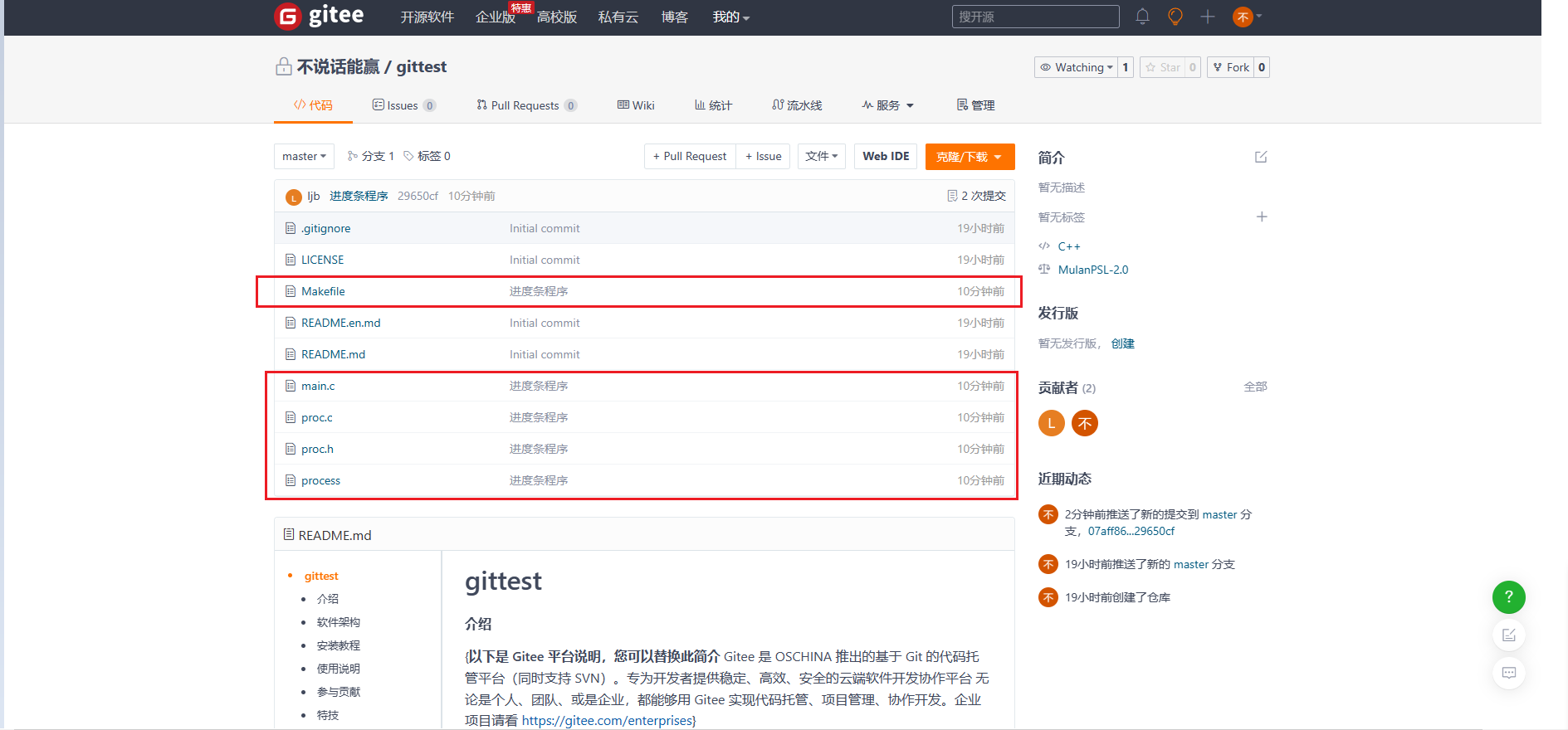Click contributor avatar L

[1051, 423]
